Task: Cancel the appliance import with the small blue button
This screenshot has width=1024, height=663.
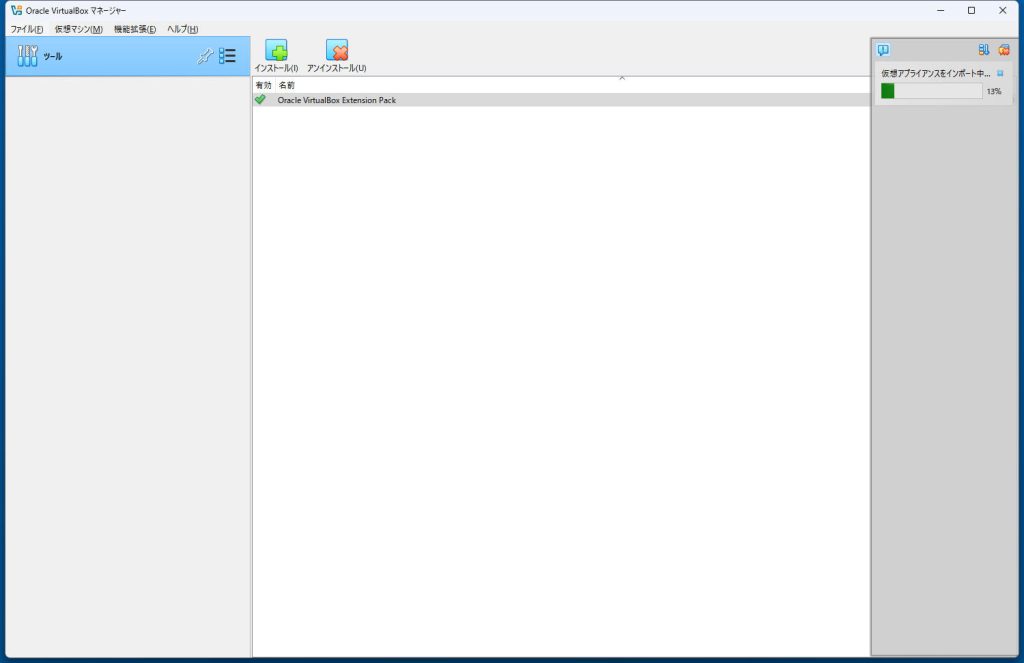Action: (x=1000, y=74)
